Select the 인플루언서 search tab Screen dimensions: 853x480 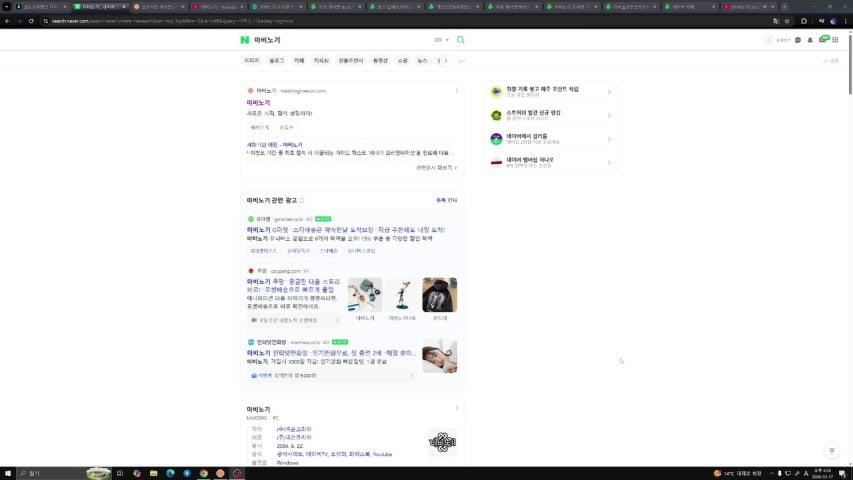pos(350,61)
